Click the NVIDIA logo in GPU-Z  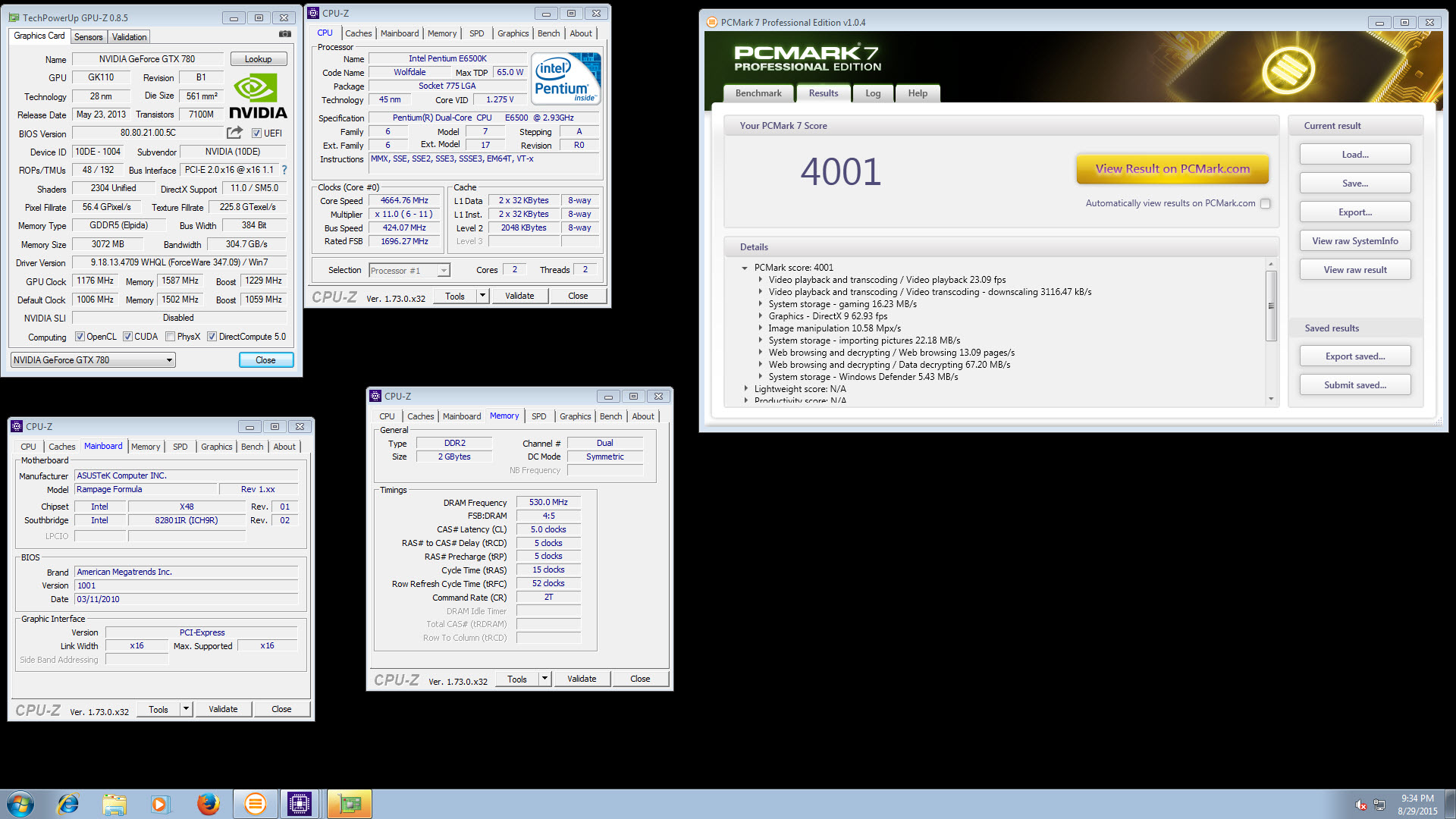coord(258,96)
